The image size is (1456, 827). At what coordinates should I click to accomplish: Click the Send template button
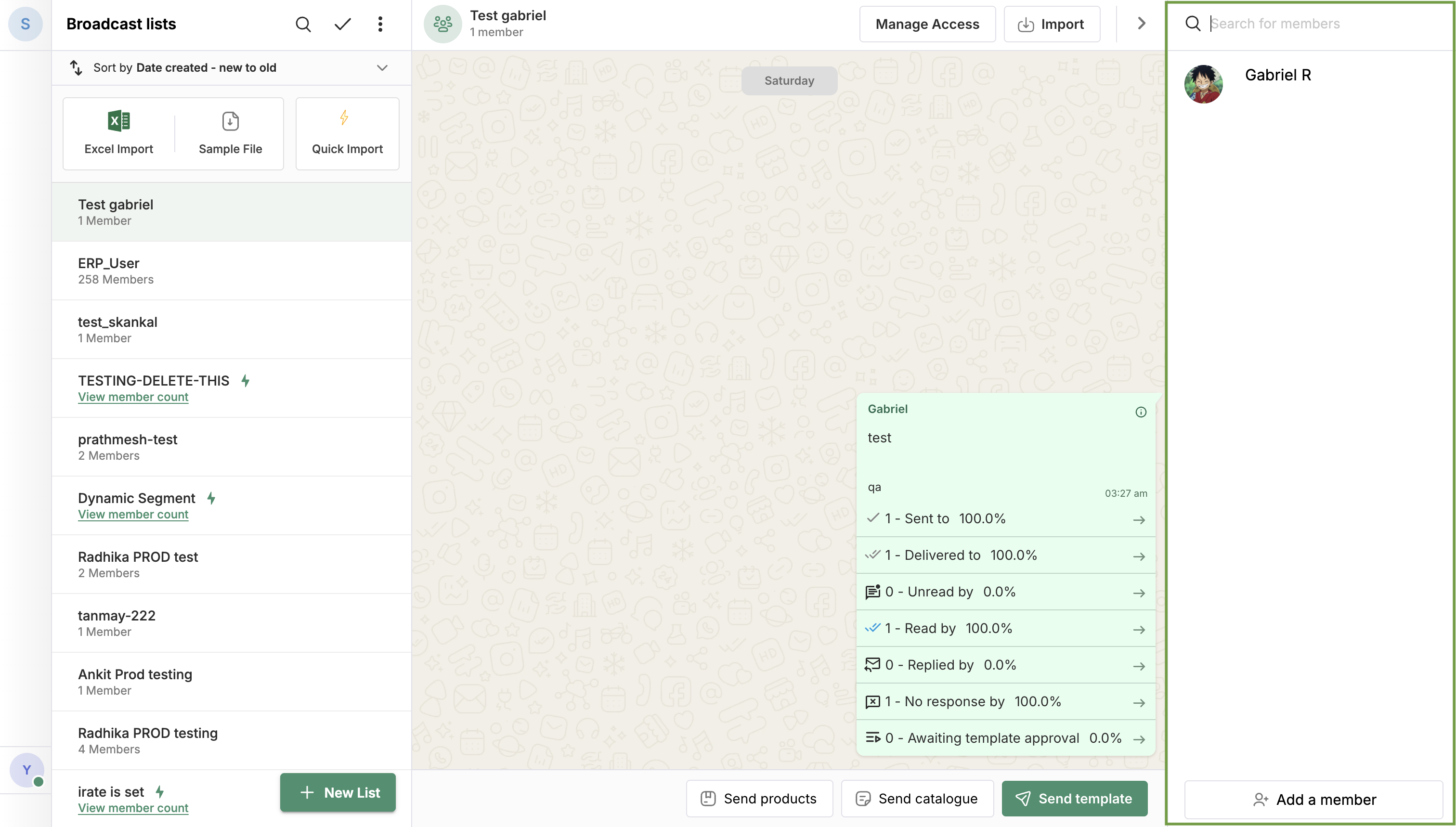(x=1074, y=798)
